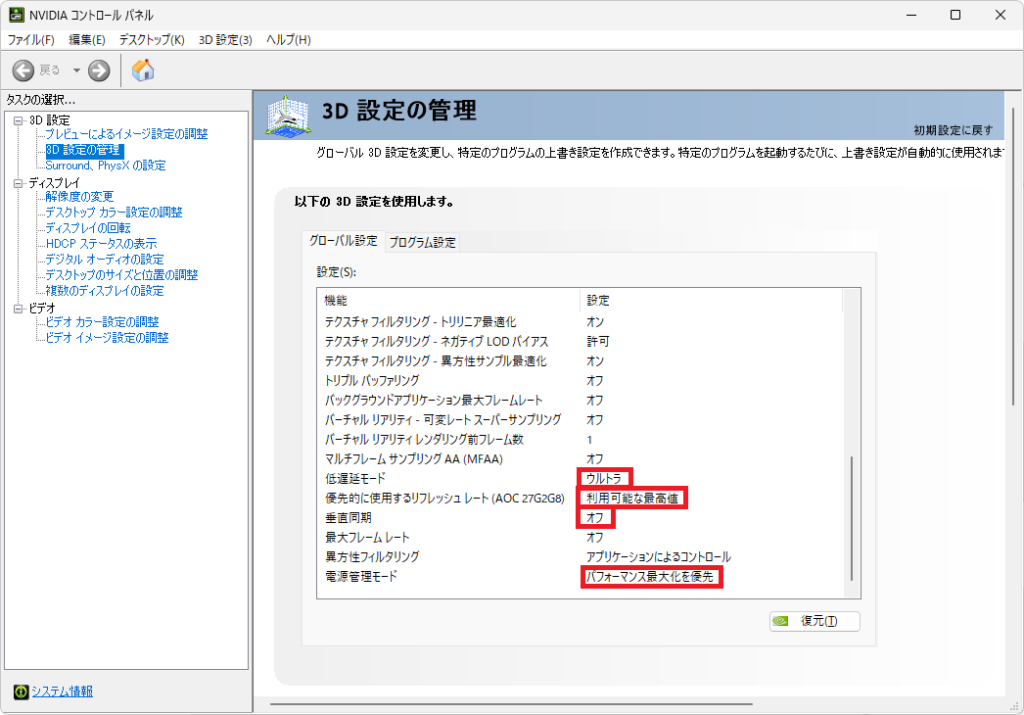Open the back history dropdown arrow
The width and height of the screenshot is (1024, 715).
76,70
